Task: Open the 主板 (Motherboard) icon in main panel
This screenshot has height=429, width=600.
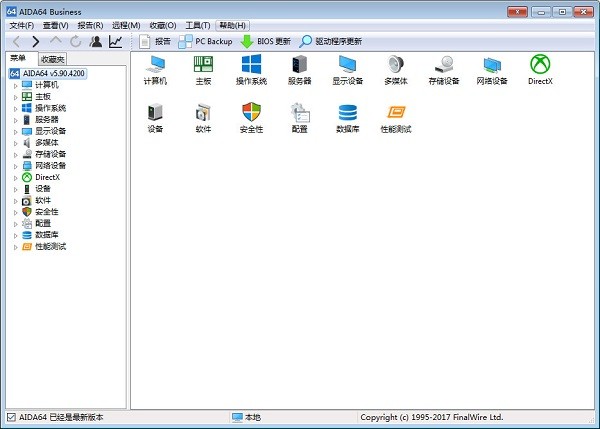Action: pyautogui.click(x=204, y=65)
